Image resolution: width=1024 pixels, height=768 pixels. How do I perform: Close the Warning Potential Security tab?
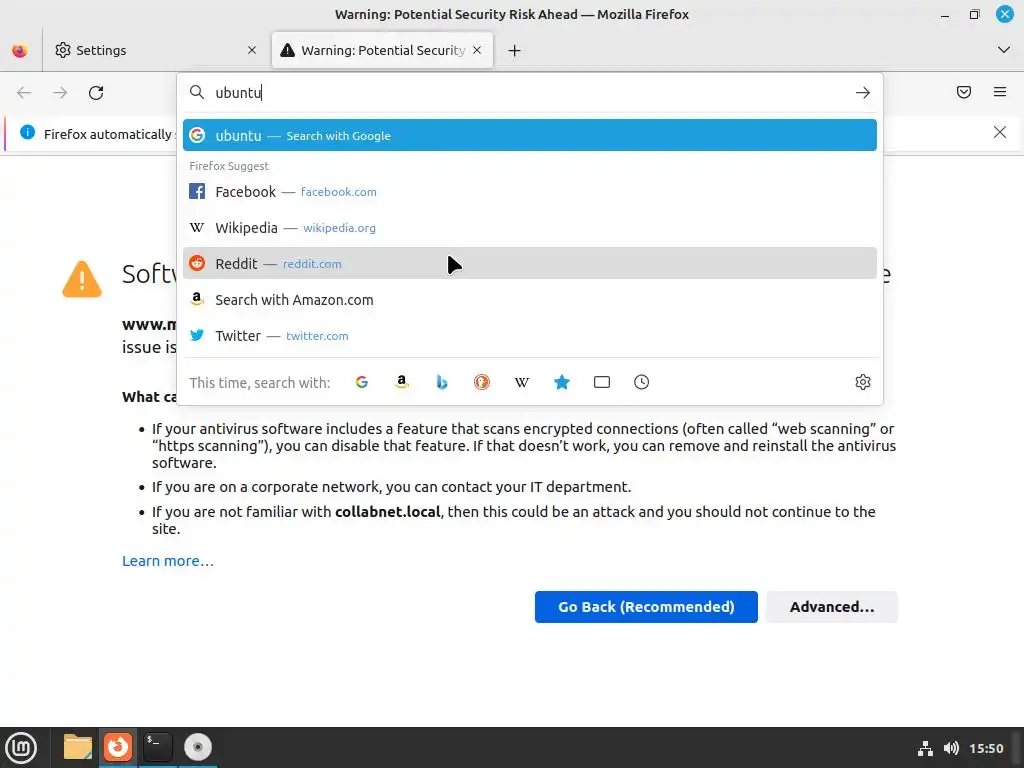[x=477, y=50]
